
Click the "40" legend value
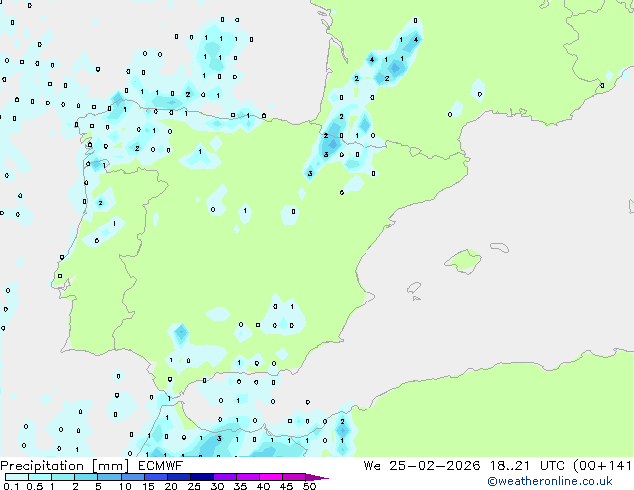pyautogui.click(x=263, y=486)
